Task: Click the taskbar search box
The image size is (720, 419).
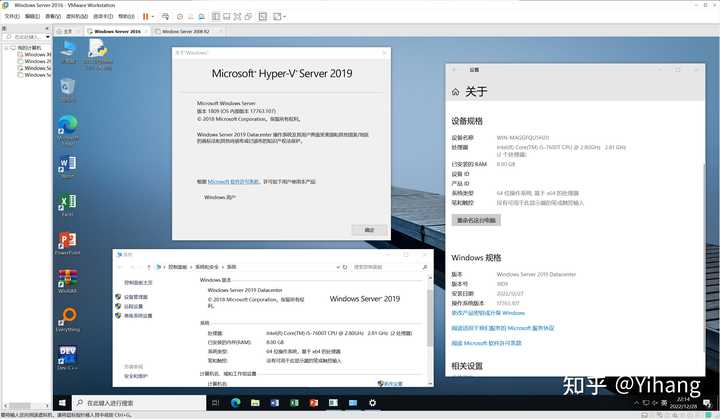Action: point(139,403)
